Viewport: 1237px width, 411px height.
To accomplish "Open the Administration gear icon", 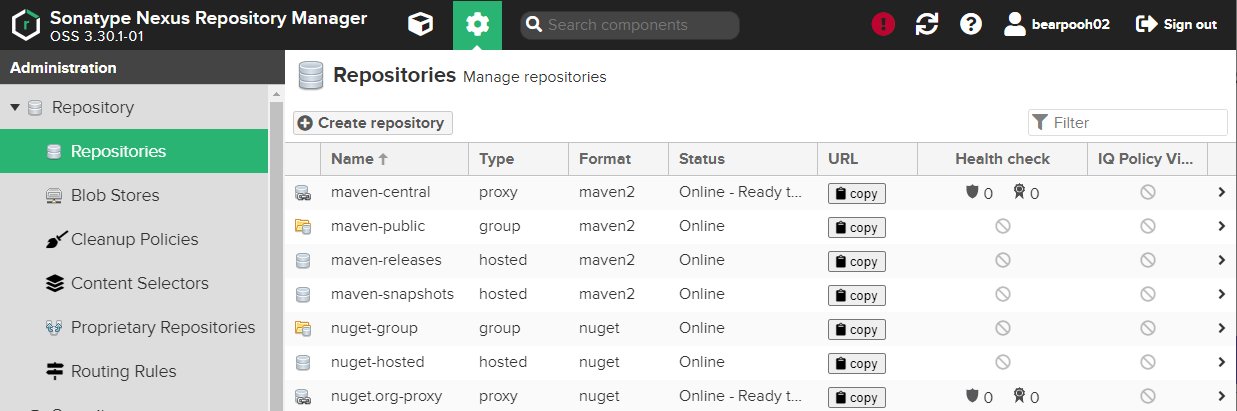I will pos(477,24).
